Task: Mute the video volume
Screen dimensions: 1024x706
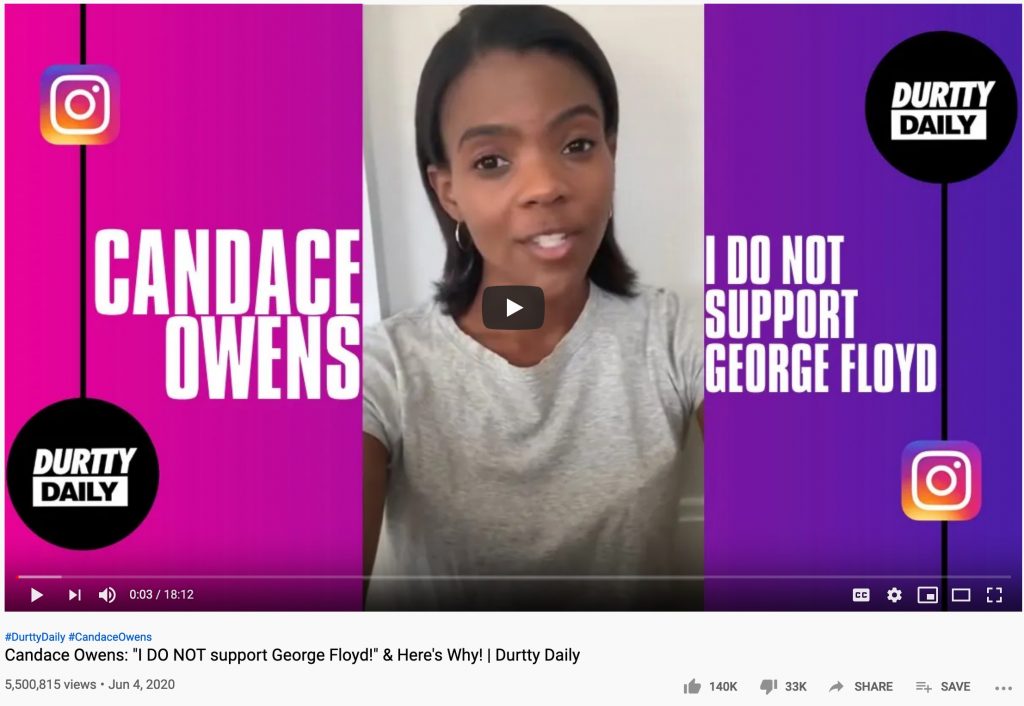Action: pos(107,595)
